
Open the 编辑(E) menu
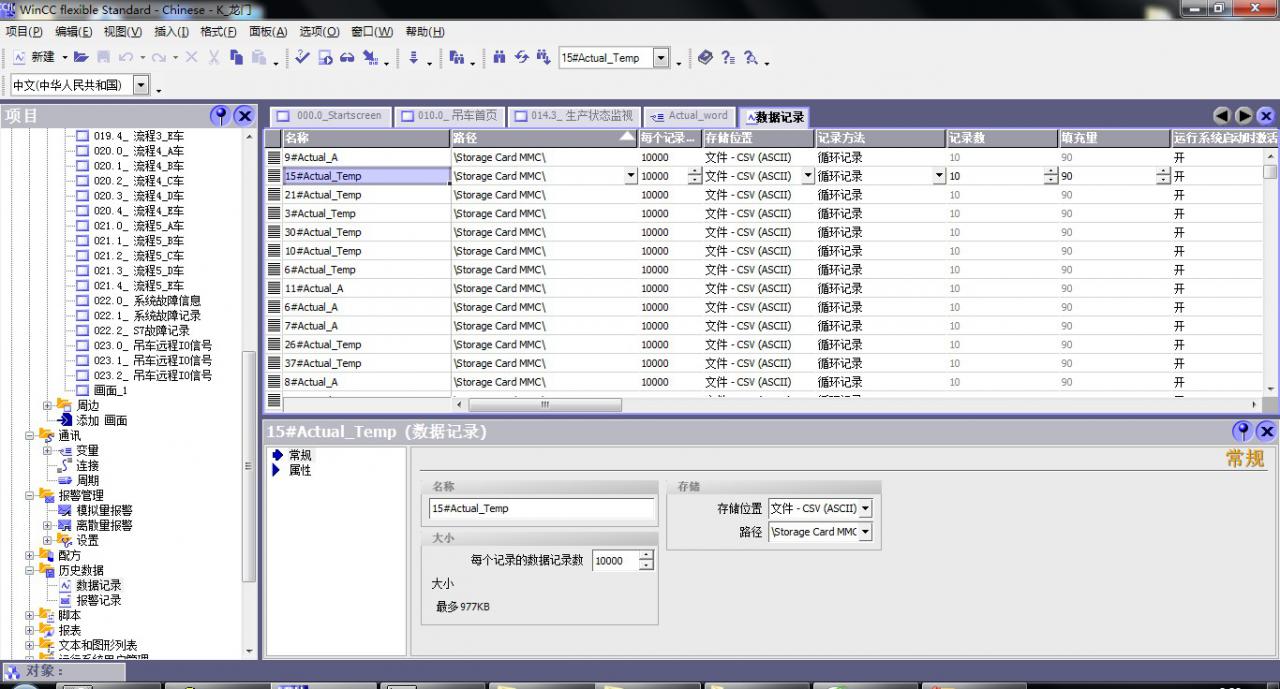[74, 32]
